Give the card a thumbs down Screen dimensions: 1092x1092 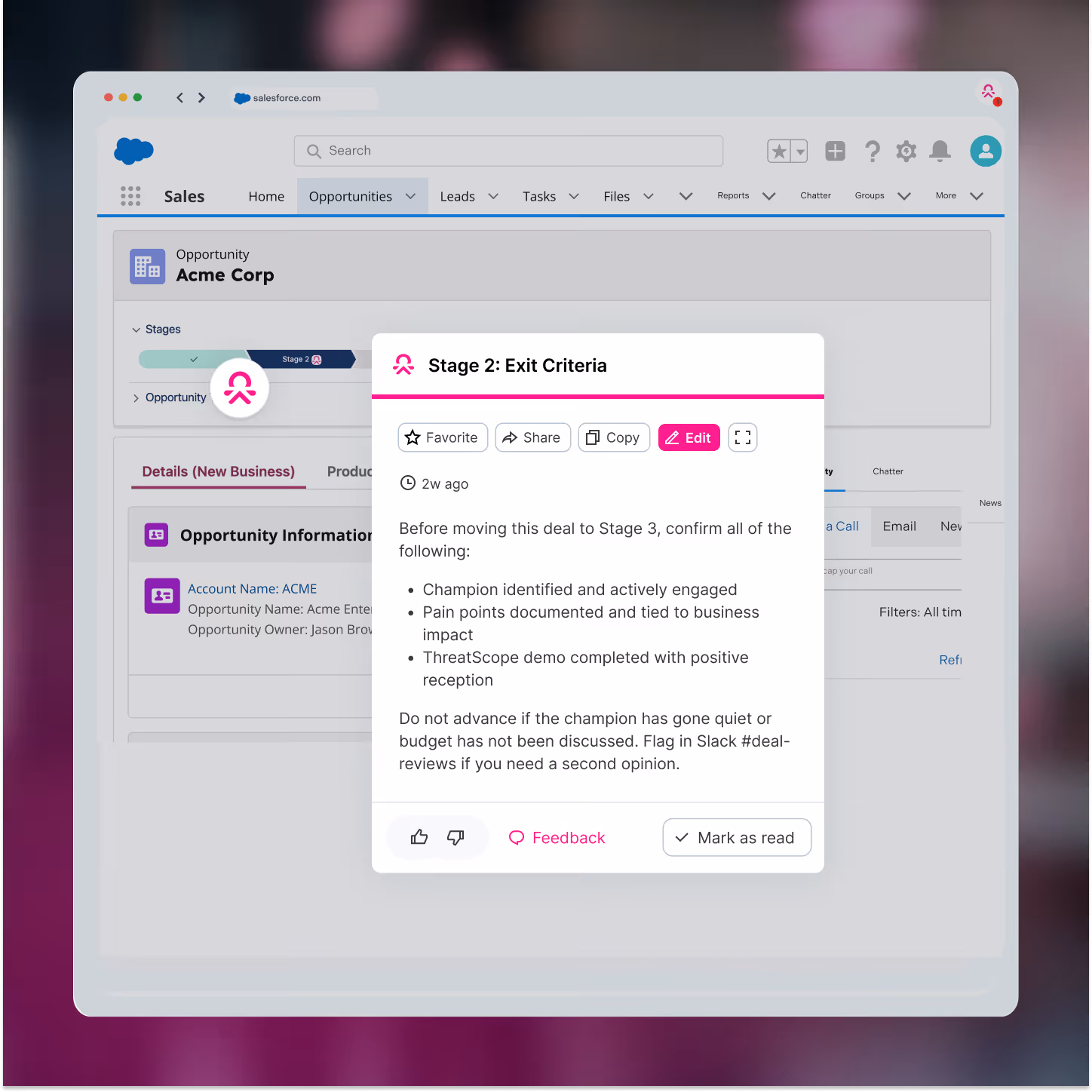point(456,837)
